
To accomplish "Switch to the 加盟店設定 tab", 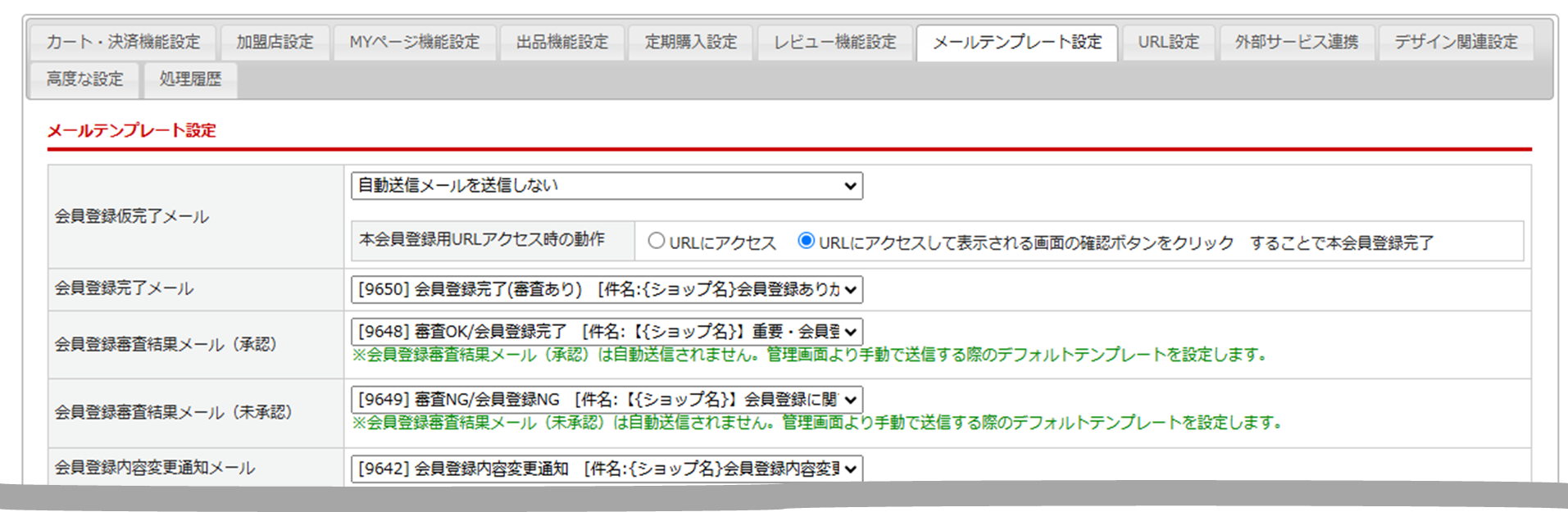I will pyautogui.click(x=275, y=43).
